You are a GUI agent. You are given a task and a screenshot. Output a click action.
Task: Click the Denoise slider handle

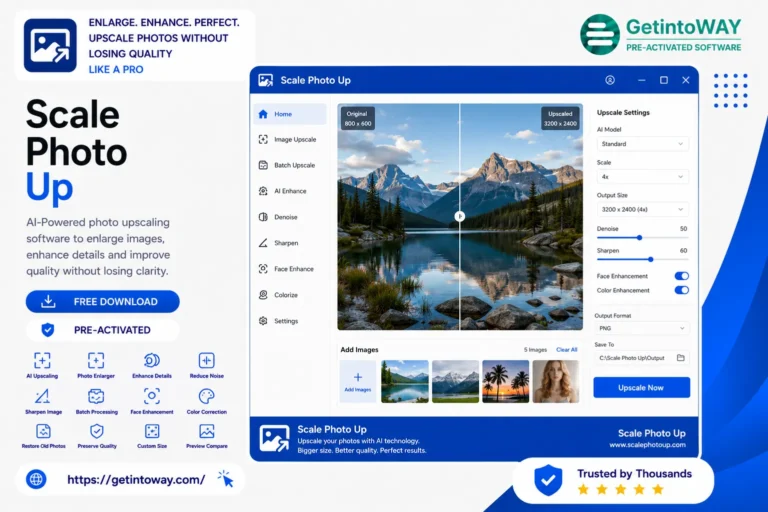click(x=639, y=238)
